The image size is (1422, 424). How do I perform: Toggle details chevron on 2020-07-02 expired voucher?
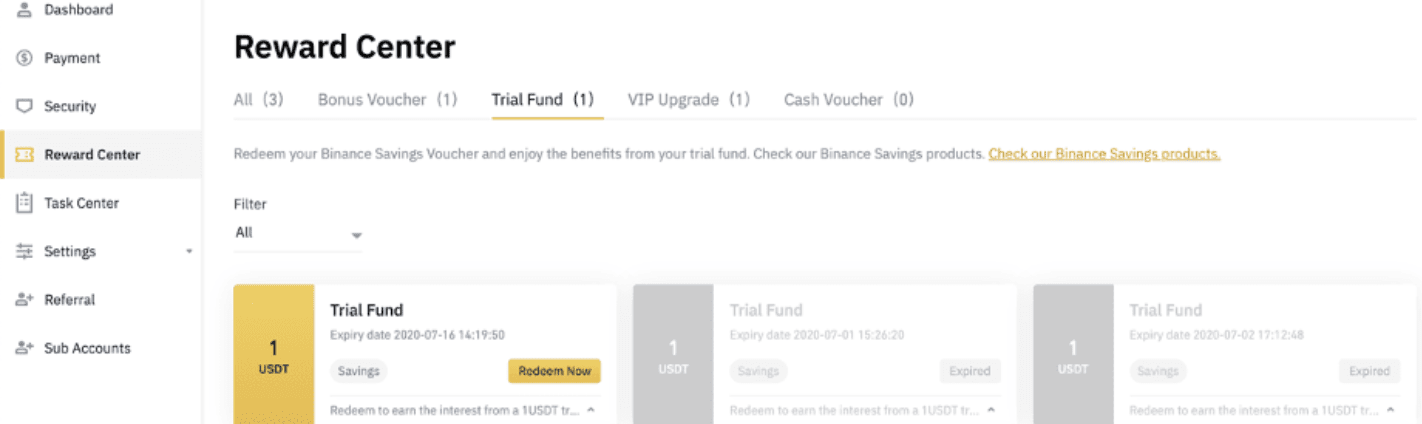coord(1391,410)
